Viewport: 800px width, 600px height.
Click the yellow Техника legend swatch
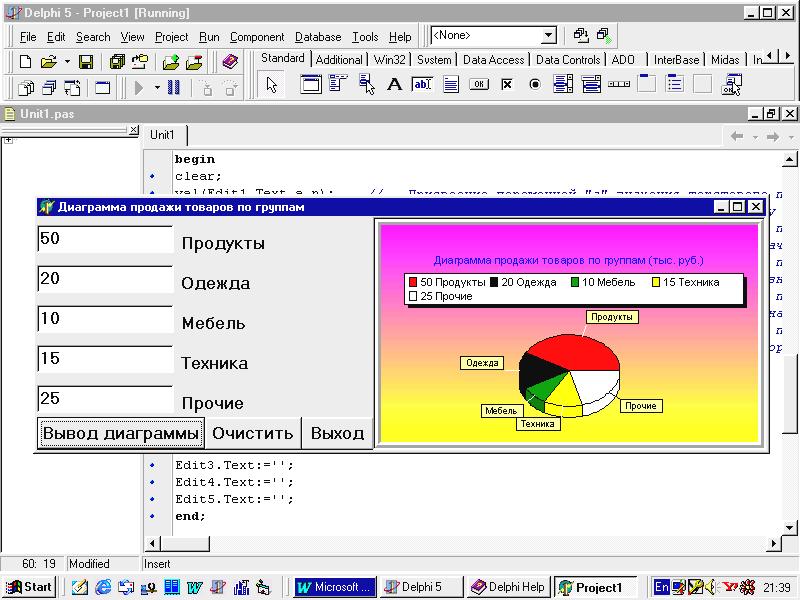pyautogui.click(x=656, y=282)
